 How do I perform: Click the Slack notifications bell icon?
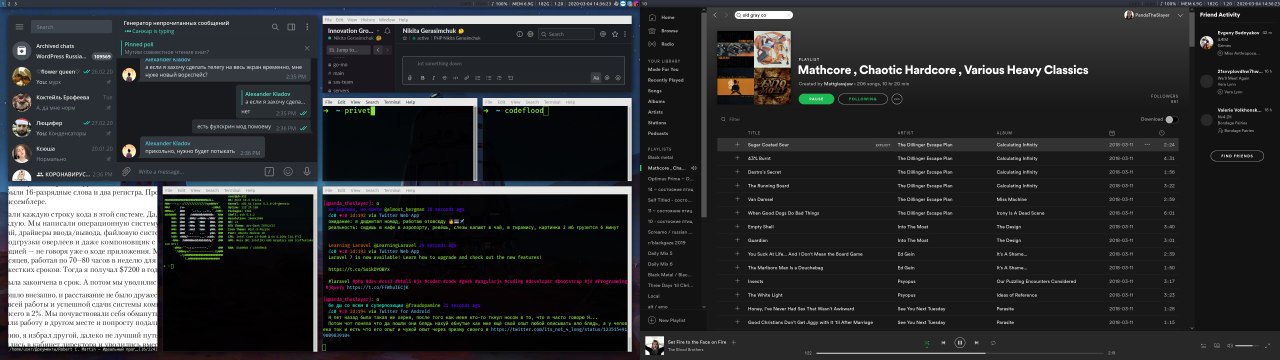387,31
